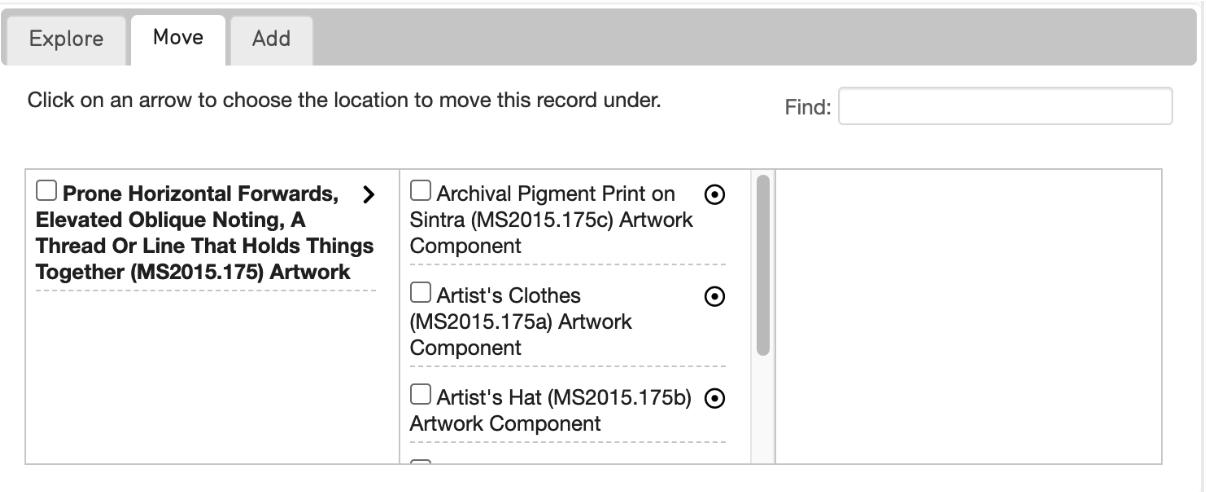Check the Prone Horizontal Forwards checkbox
The image size is (1206, 492).
click(45, 190)
